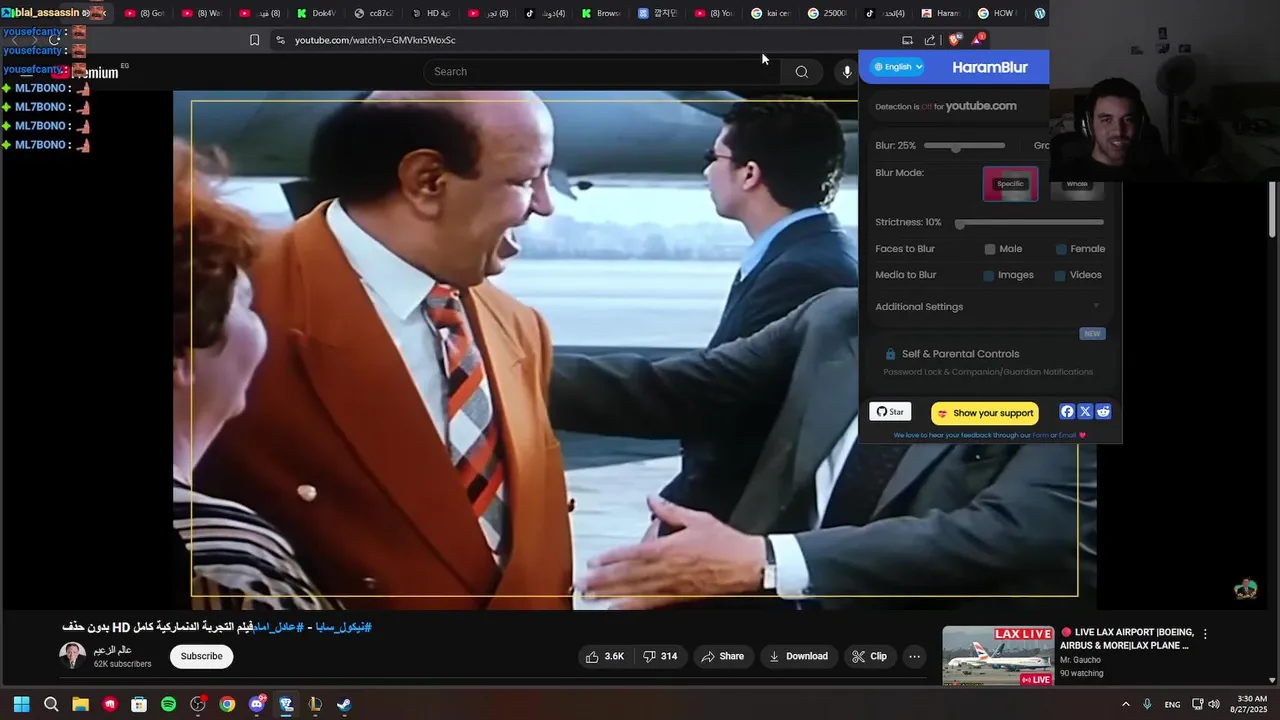The width and height of the screenshot is (1280, 720).
Task: Click the Clip button under video
Action: click(870, 656)
